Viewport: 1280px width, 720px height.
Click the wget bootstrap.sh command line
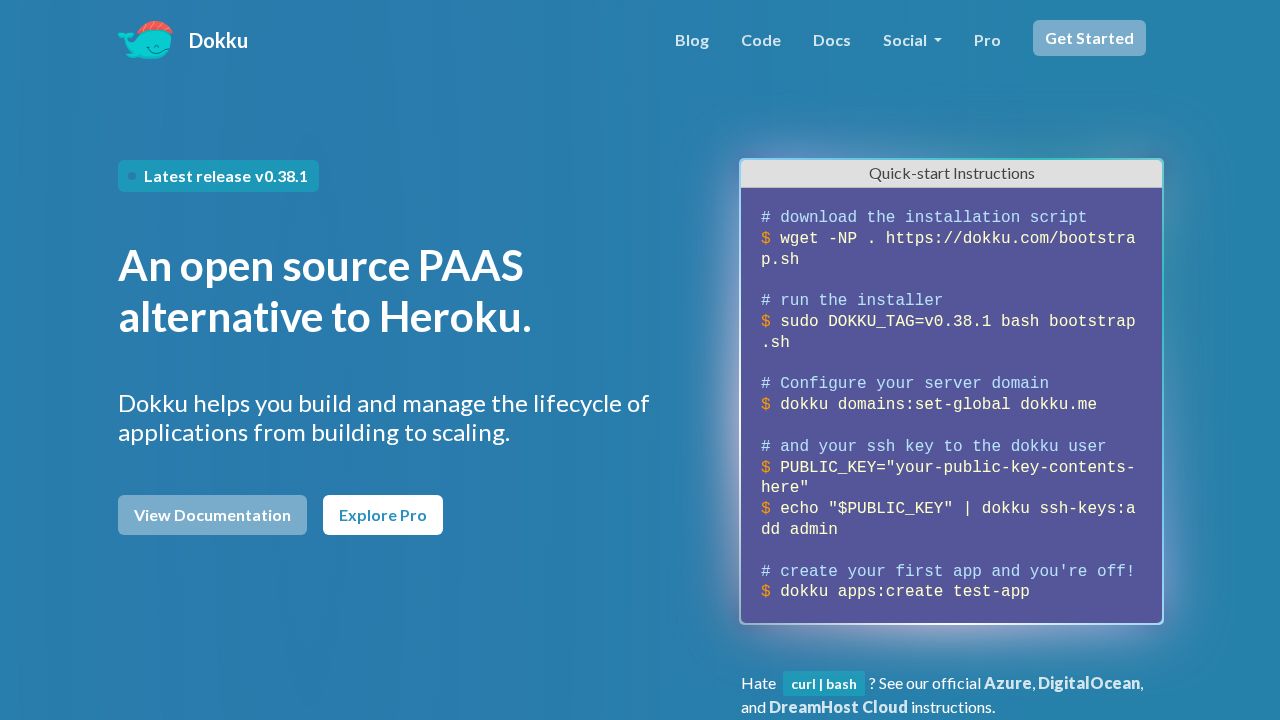tap(948, 249)
